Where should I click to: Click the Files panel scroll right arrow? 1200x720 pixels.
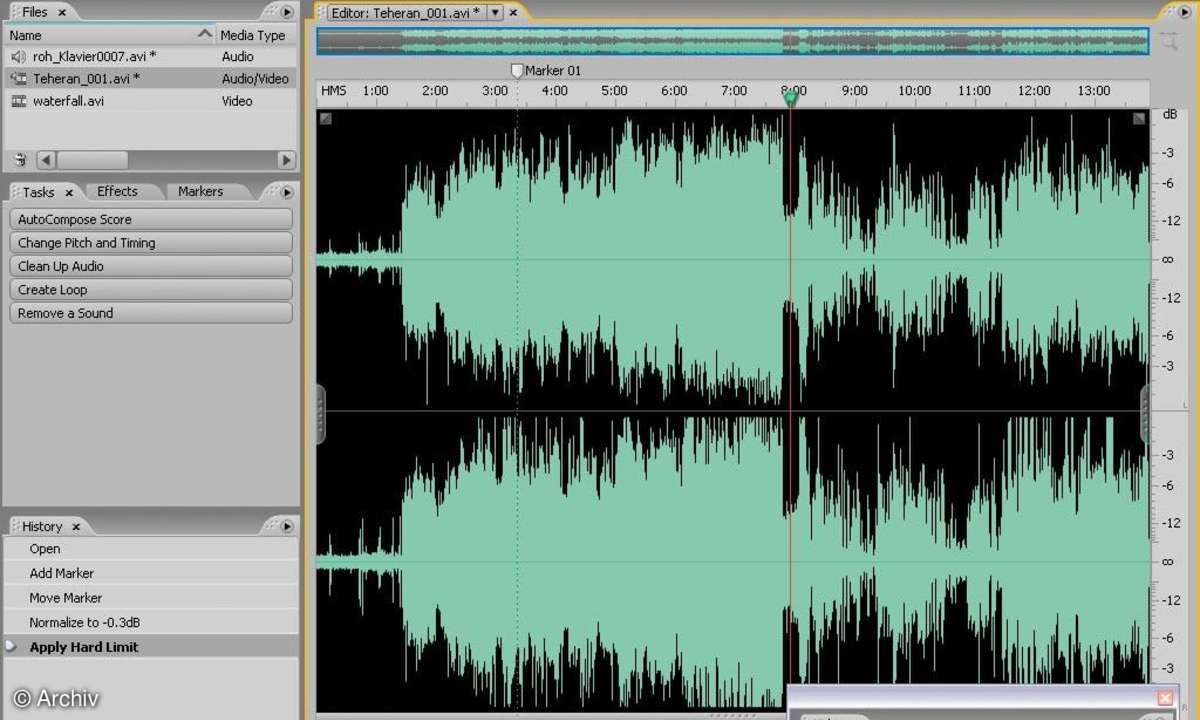pos(286,160)
